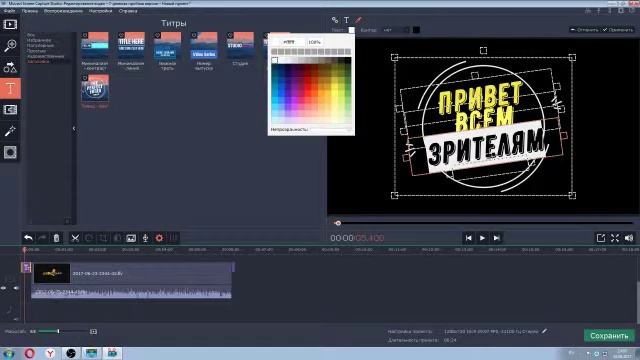Screen dimensions: 640x360
Task: Open the Правка menu
Action: coord(30,11)
